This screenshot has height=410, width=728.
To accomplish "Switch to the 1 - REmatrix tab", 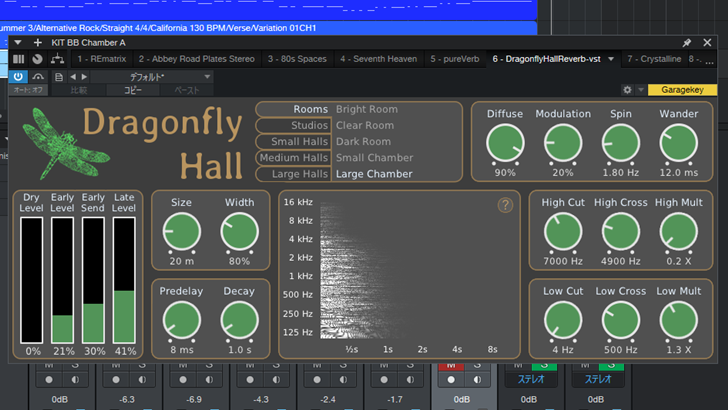I will point(102,59).
